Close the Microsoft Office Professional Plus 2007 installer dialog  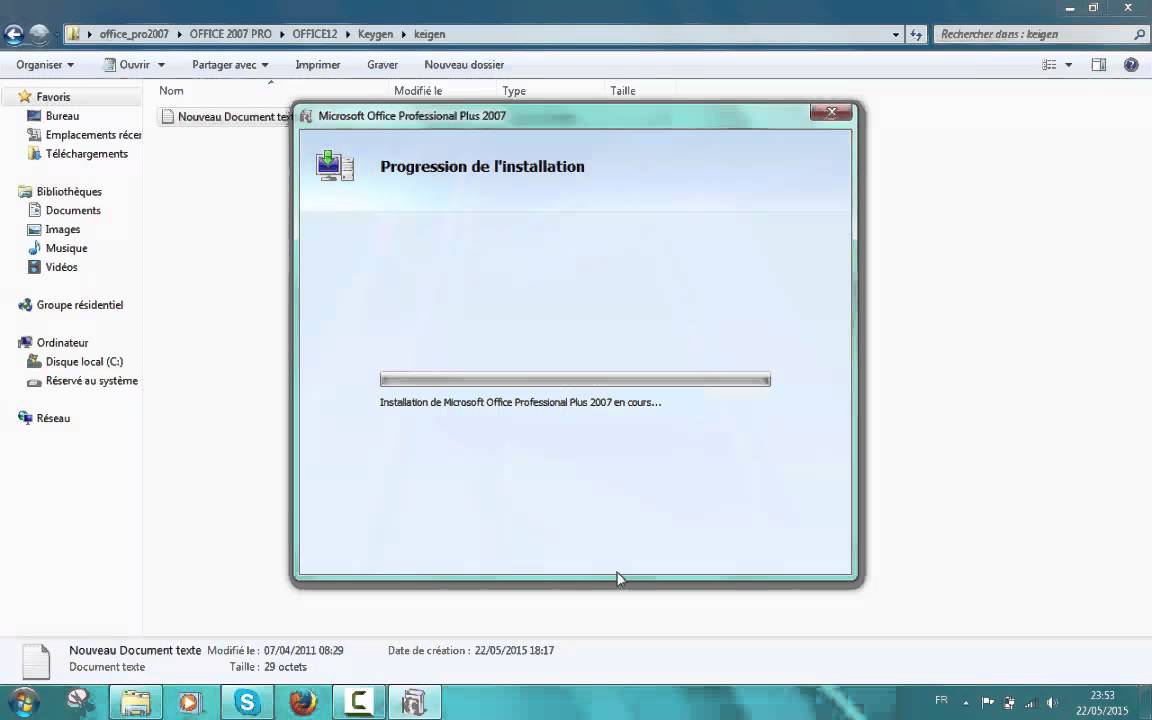coord(831,112)
